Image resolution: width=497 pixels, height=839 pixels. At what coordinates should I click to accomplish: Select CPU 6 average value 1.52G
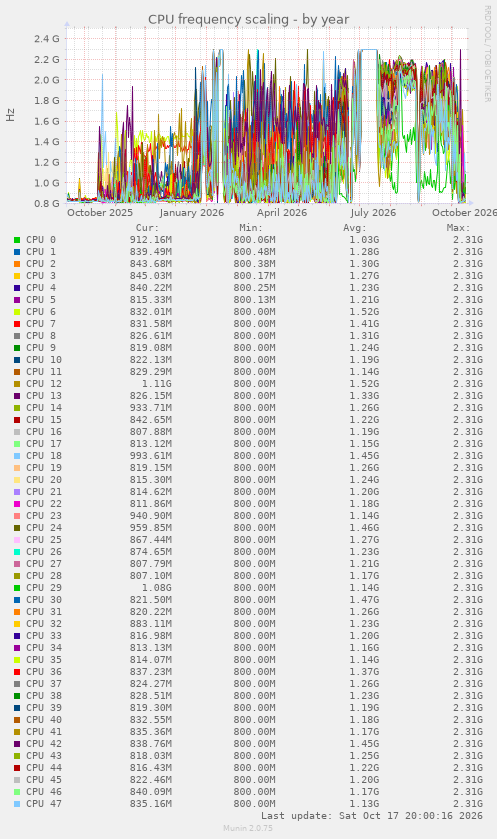(364, 311)
